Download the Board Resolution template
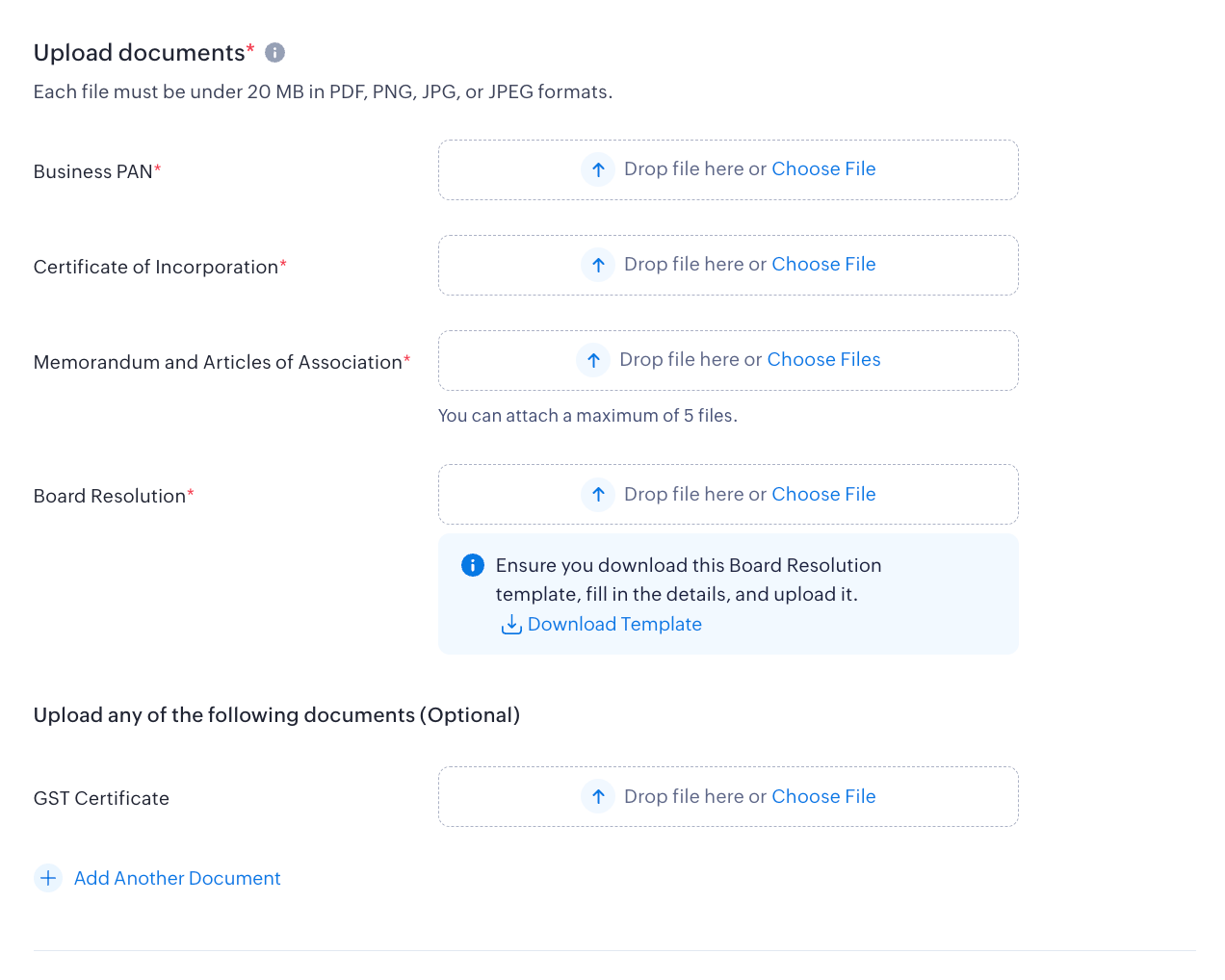The height and width of the screenshot is (980, 1225). (x=613, y=625)
